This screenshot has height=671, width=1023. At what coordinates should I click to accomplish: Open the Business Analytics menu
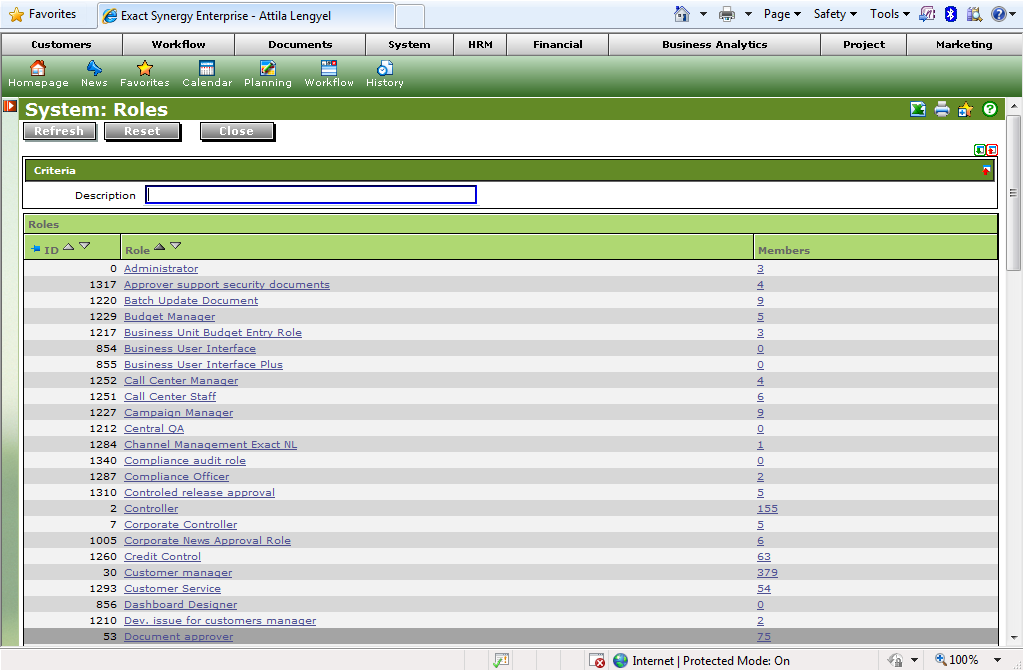click(714, 44)
